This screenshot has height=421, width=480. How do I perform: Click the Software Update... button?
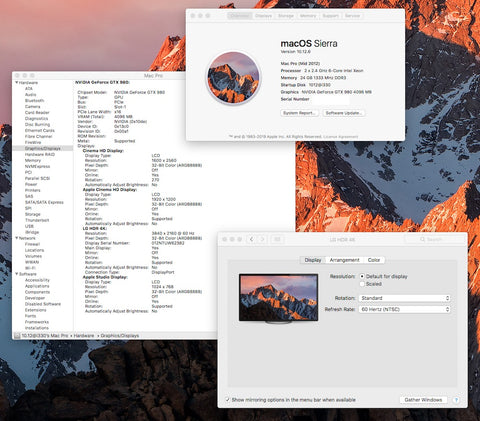(344, 113)
